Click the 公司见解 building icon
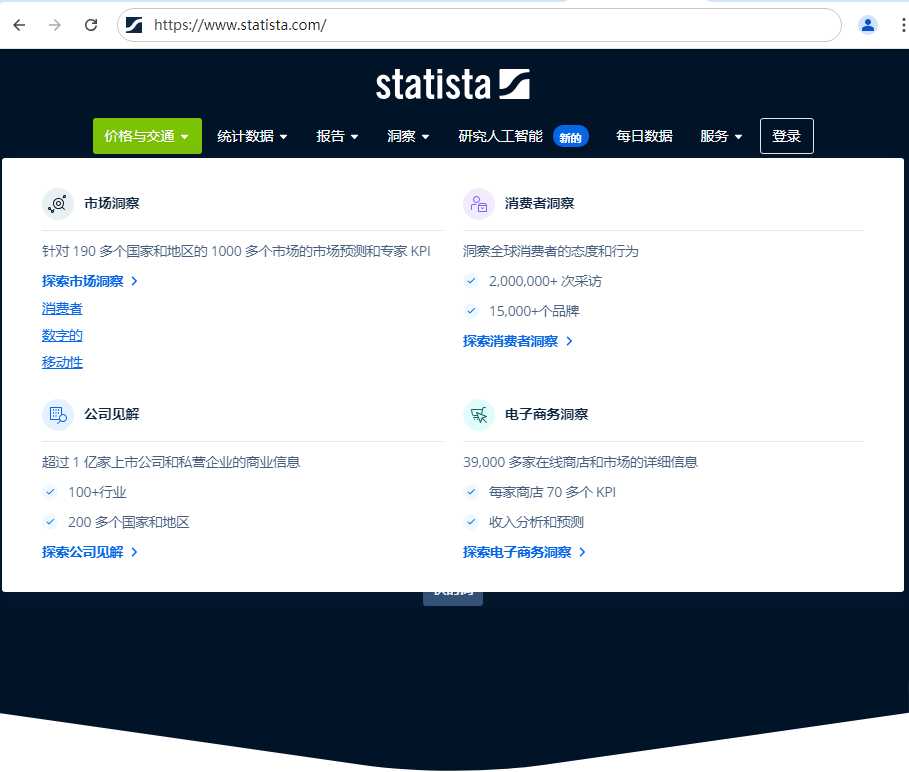 point(57,415)
